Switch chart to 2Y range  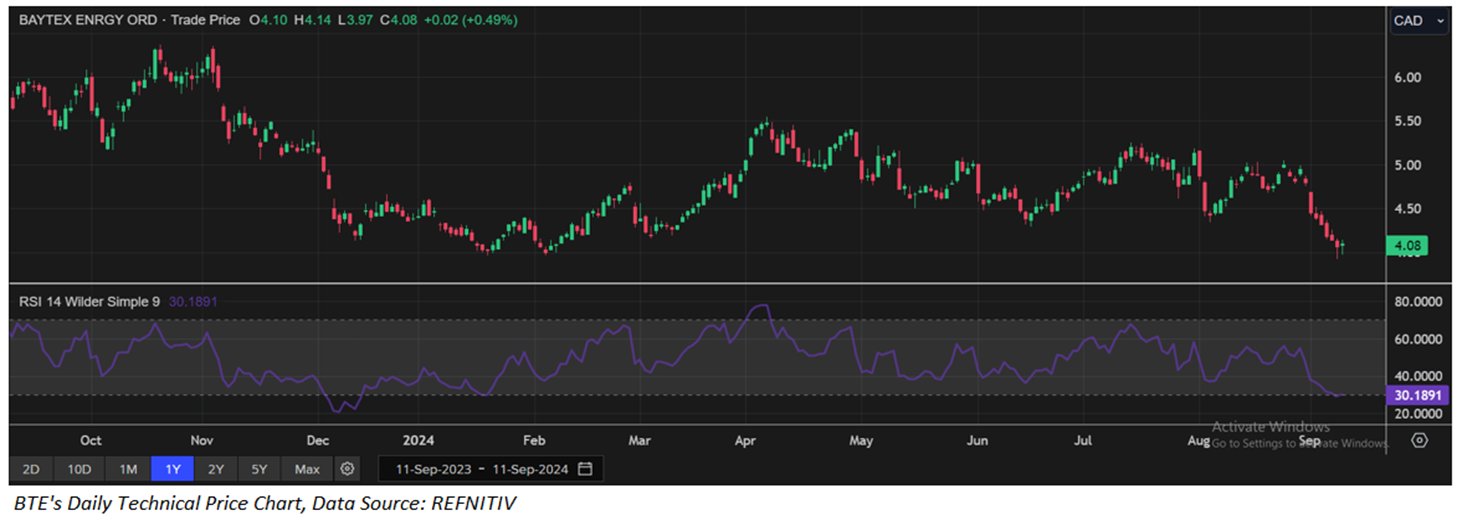click(x=216, y=469)
